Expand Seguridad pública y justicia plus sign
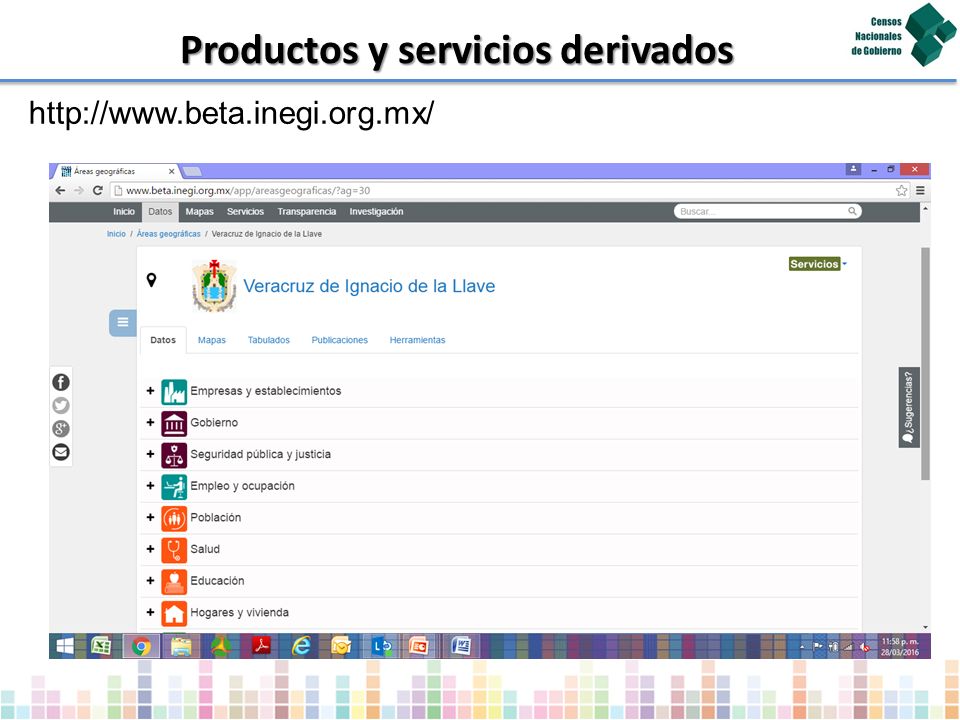The width and height of the screenshot is (960, 720). pos(150,454)
